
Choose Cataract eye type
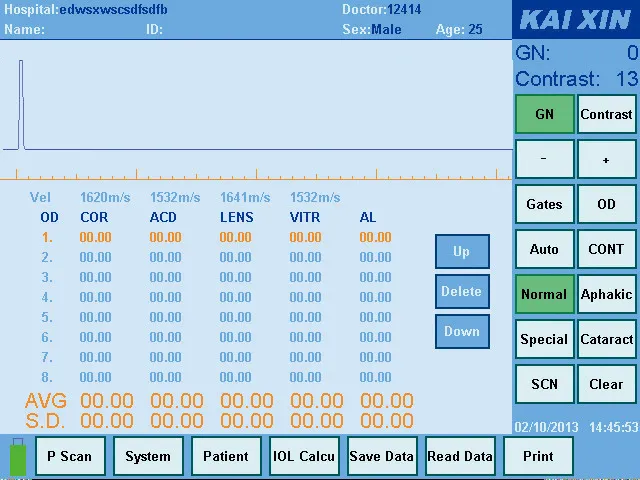click(x=606, y=339)
